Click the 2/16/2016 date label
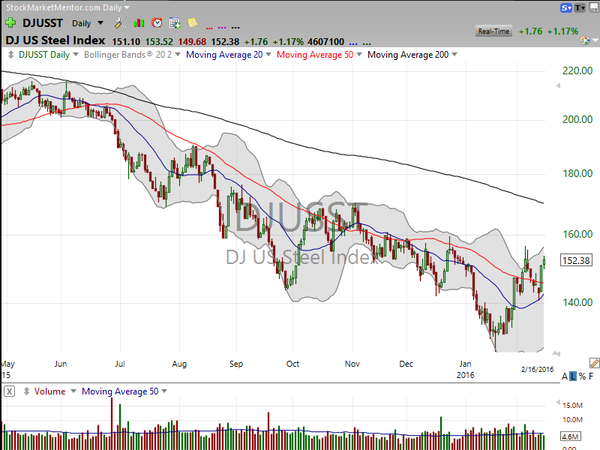 pyautogui.click(x=537, y=369)
